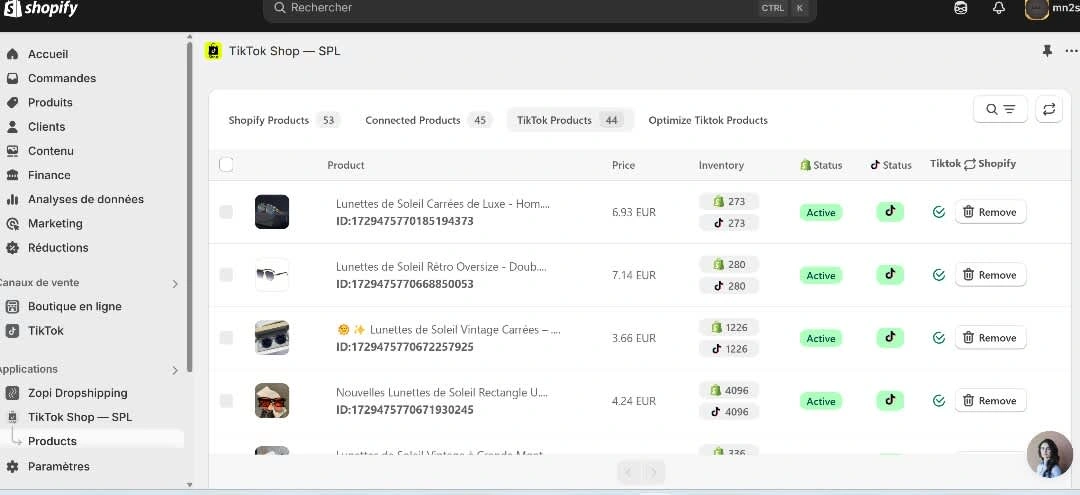Open Contenu in sidebar
The image size is (1080, 495).
coord(50,151)
